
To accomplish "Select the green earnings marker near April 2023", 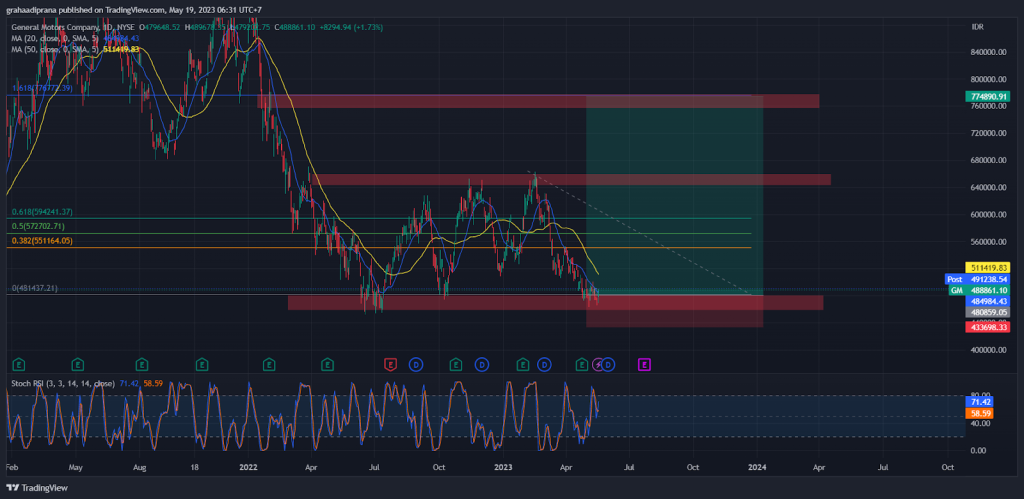I will point(581,364).
